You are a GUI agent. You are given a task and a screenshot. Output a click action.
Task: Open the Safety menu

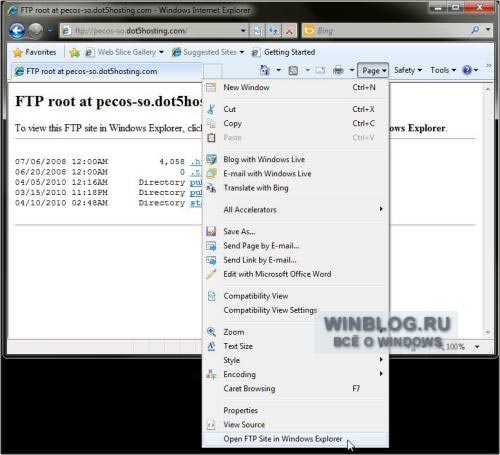tap(408, 70)
